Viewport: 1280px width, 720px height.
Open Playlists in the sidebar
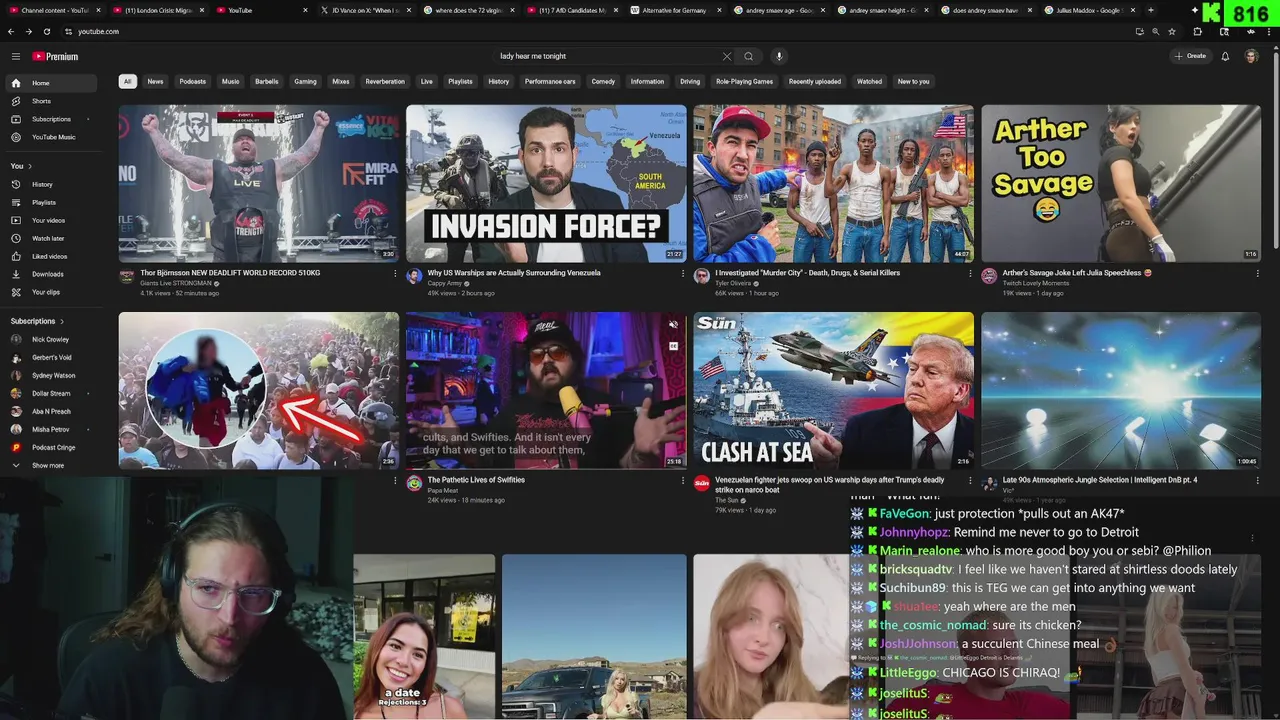tap(52, 202)
